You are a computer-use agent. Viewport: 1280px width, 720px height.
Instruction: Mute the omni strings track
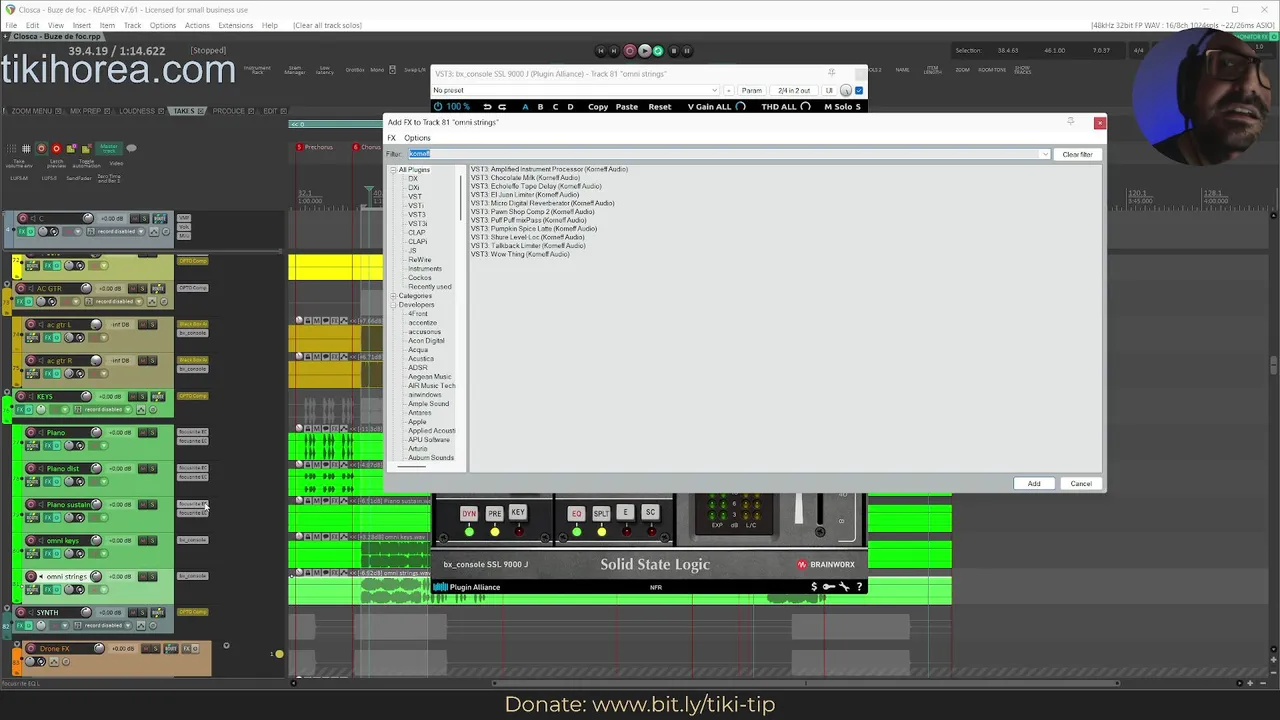[143, 577]
